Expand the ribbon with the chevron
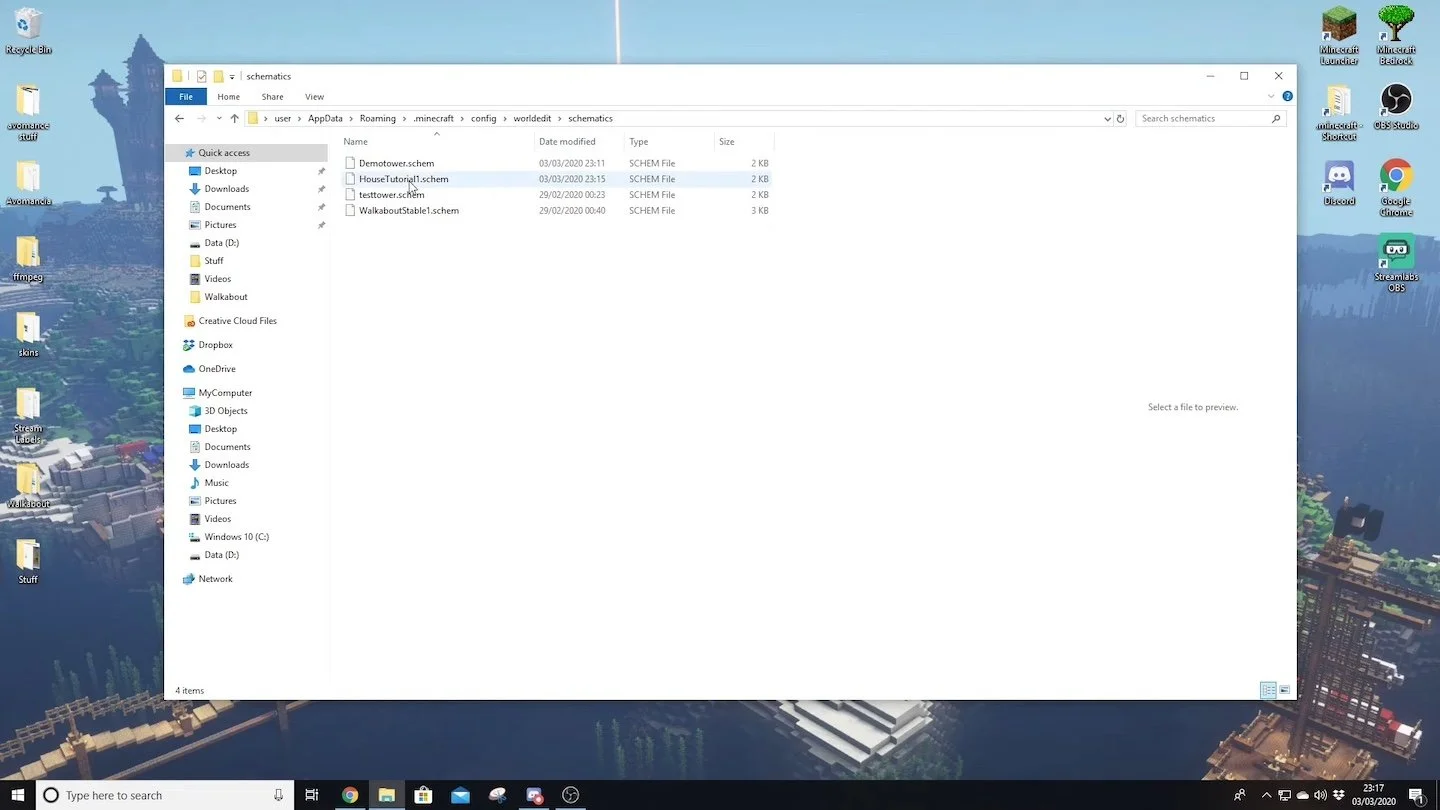Image resolution: width=1440 pixels, height=810 pixels. [1271, 96]
